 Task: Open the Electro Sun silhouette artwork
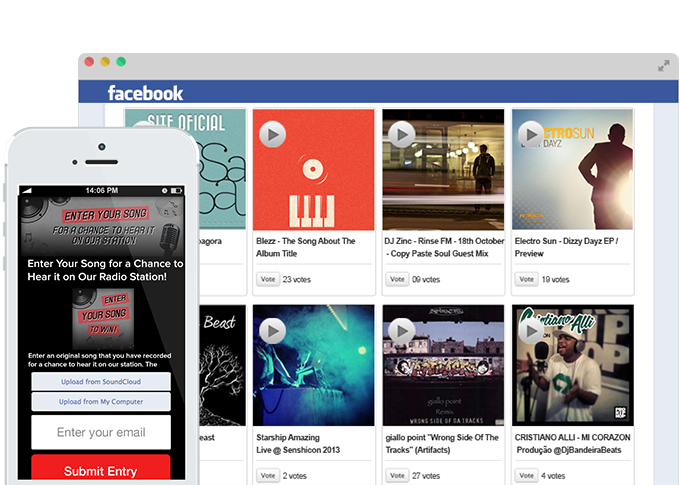pos(572,169)
